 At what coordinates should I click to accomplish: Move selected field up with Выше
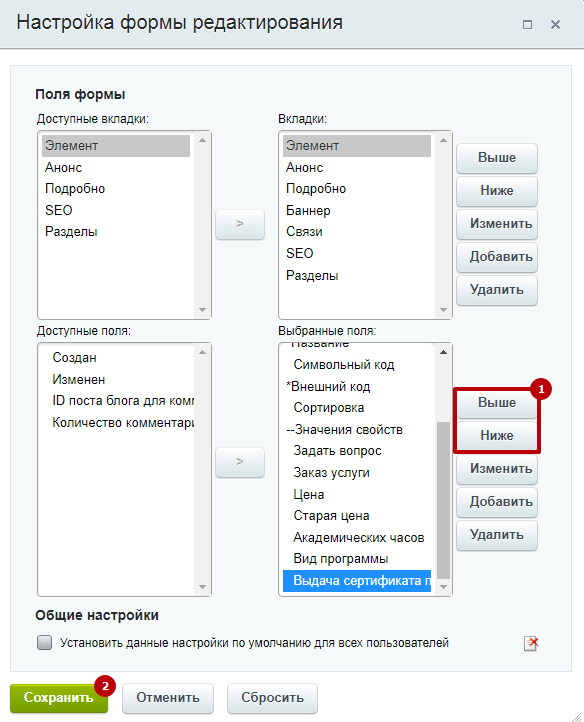click(497, 402)
